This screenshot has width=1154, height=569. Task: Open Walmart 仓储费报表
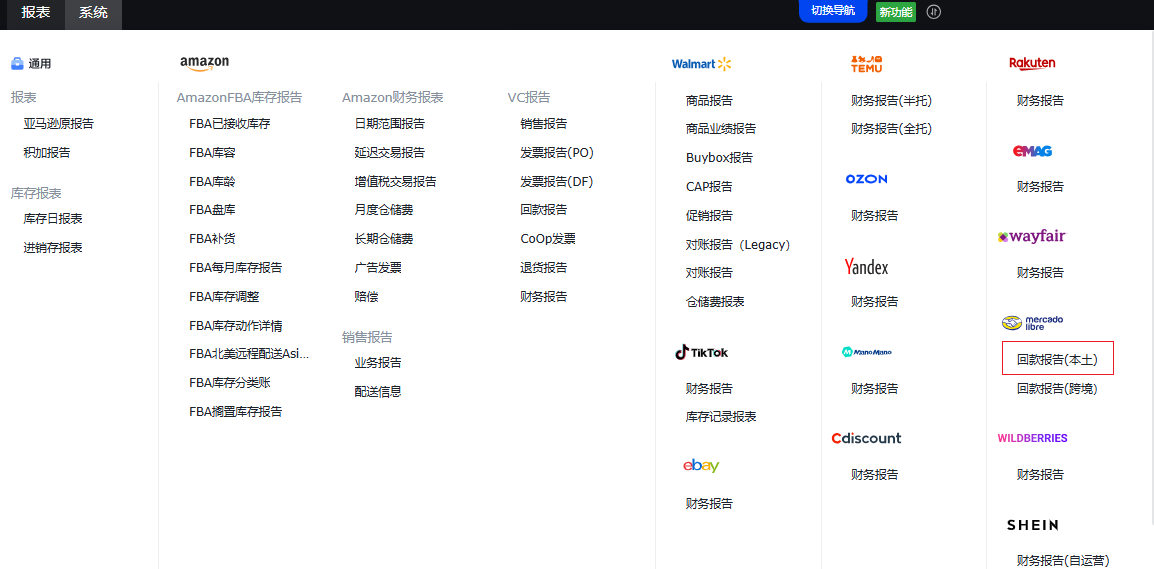tap(715, 302)
